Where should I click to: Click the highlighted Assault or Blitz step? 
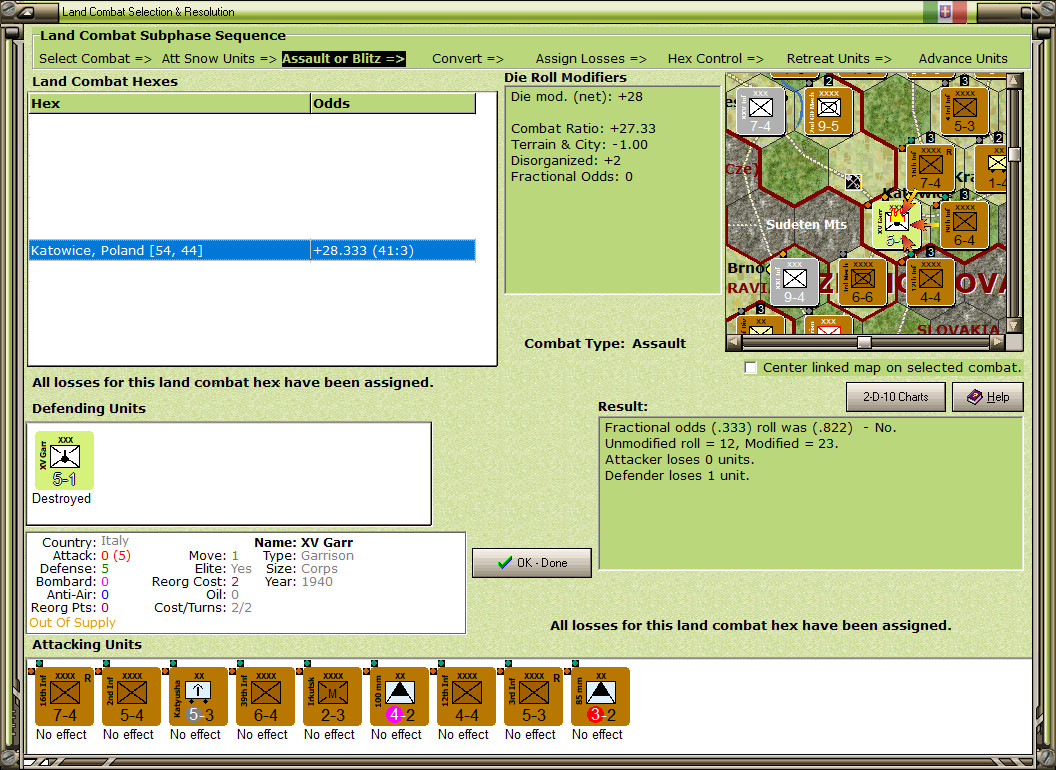pos(343,59)
